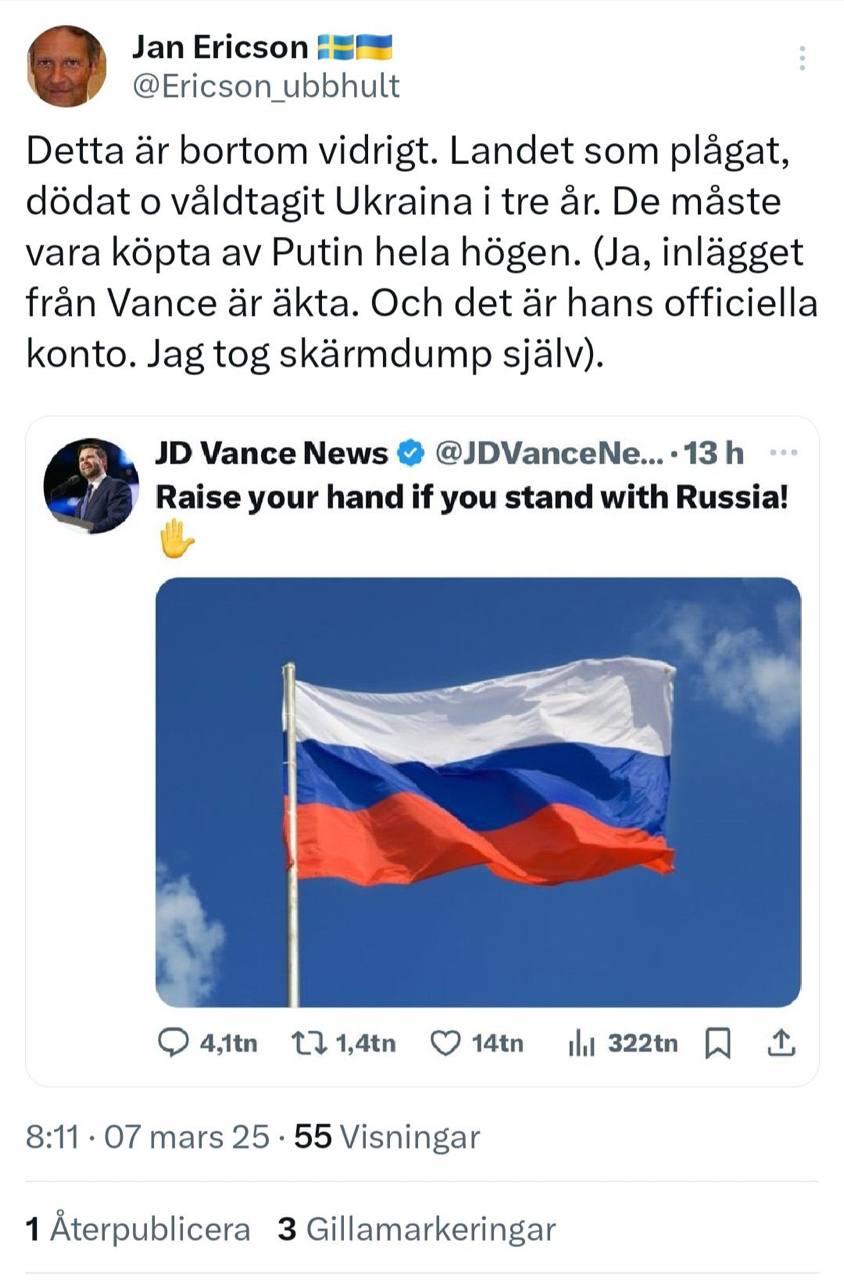Click the share icon on quoted tweet
The width and height of the screenshot is (844, 1280).
780,1044
